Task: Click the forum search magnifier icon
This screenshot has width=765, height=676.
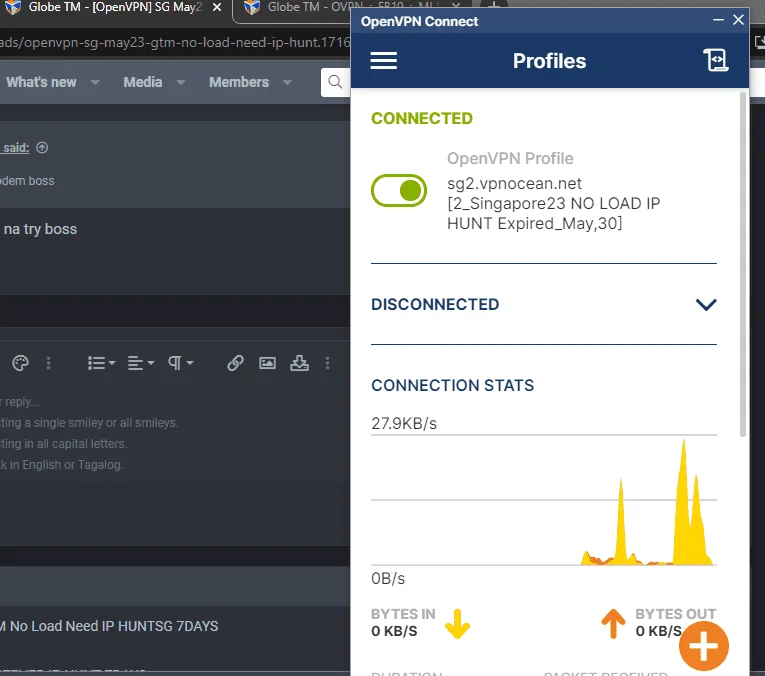Action: coord(335,82)
